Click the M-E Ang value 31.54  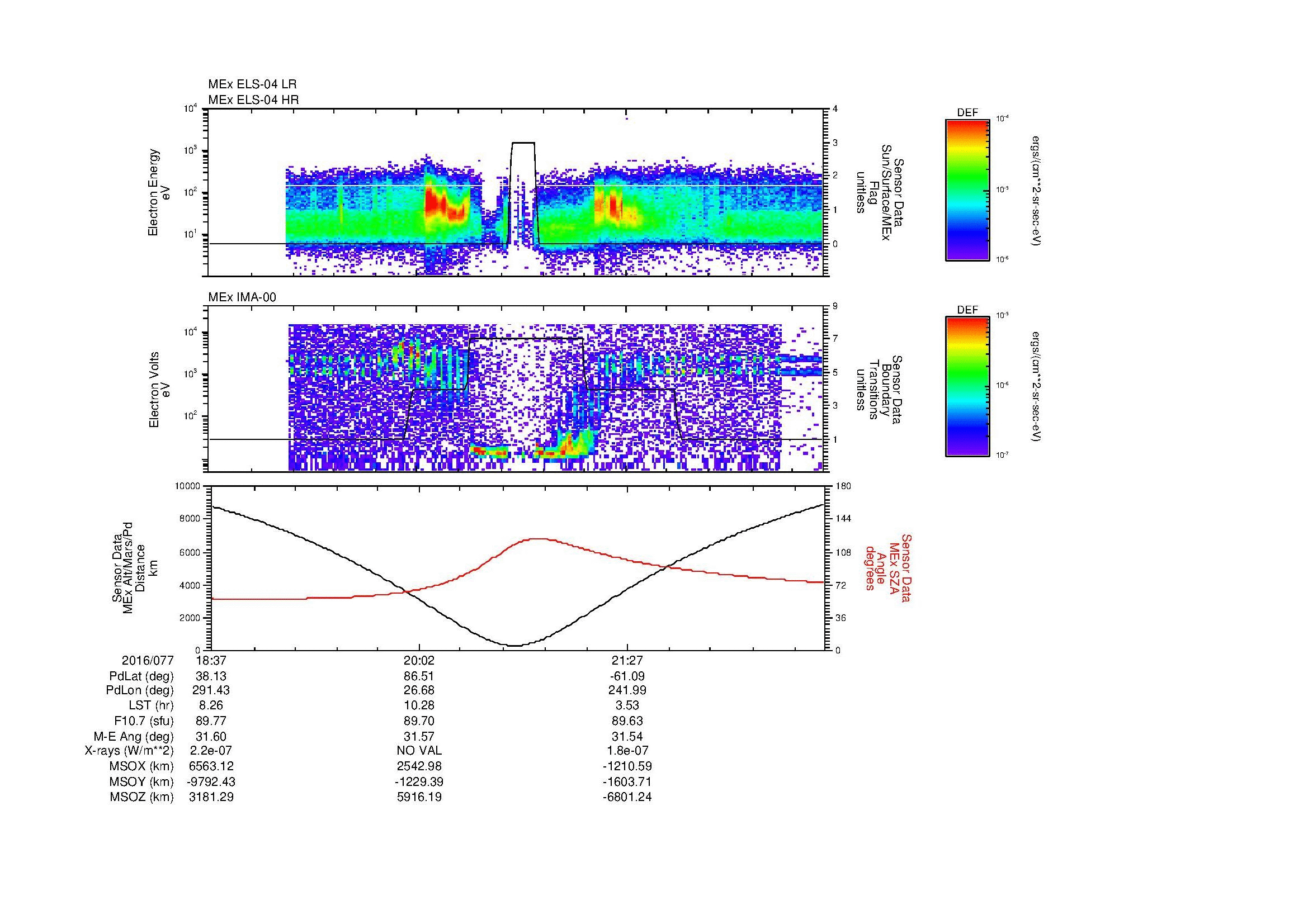click(x=627, y=736)
